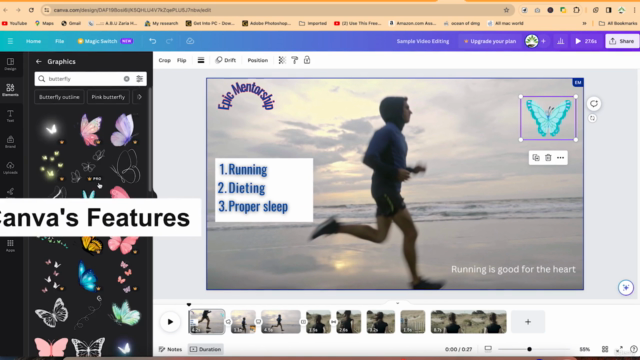Open the Position panel
Viewport: 640px width, 360px height.
point(258,60)
